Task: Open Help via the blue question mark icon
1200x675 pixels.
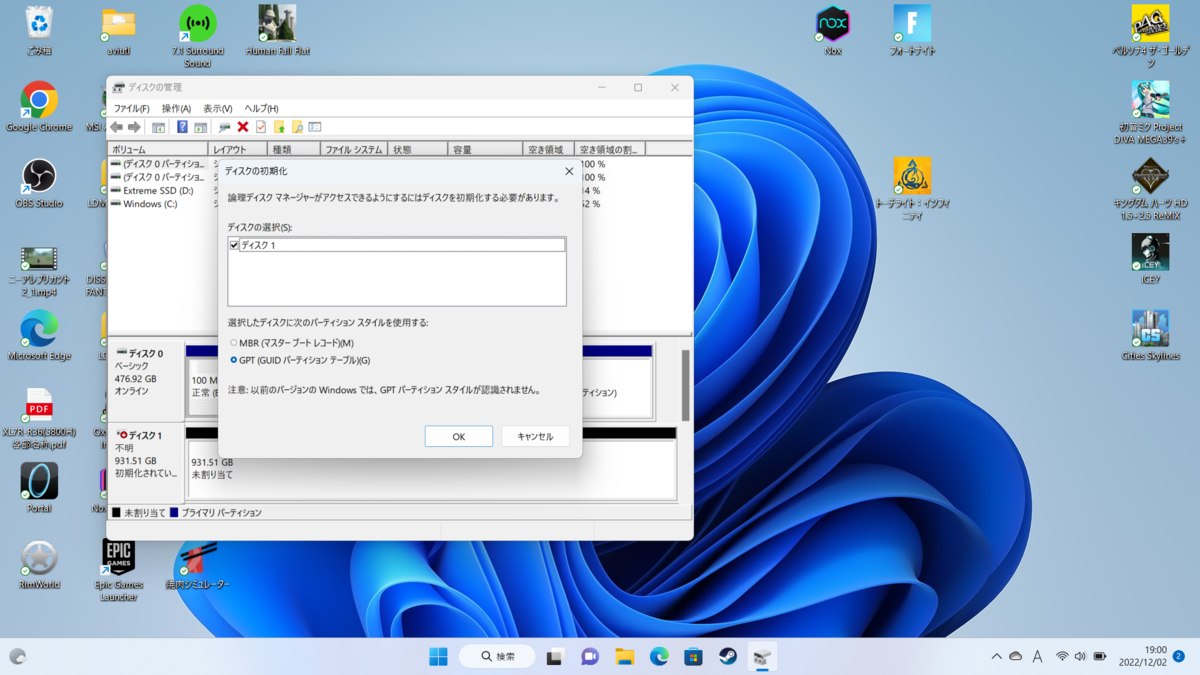Action: [182, 127]
